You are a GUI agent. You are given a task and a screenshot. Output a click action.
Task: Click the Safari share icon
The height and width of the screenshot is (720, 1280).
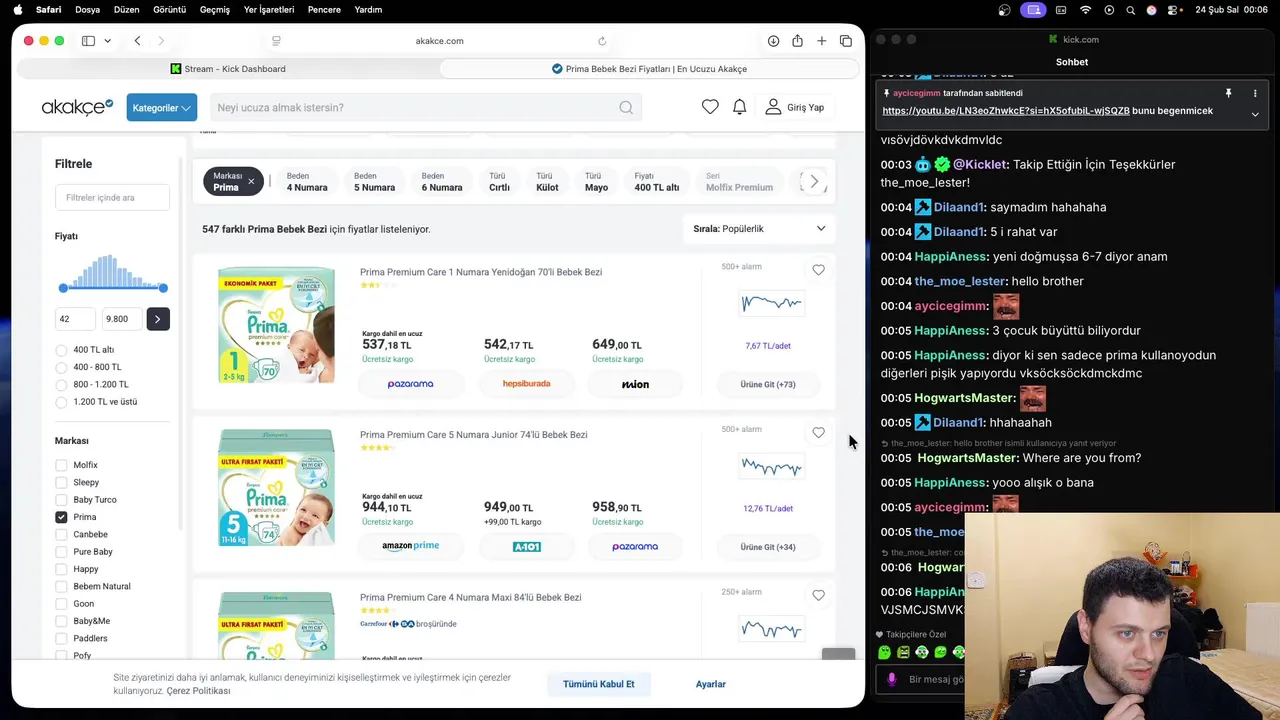[x=797, y=41]
